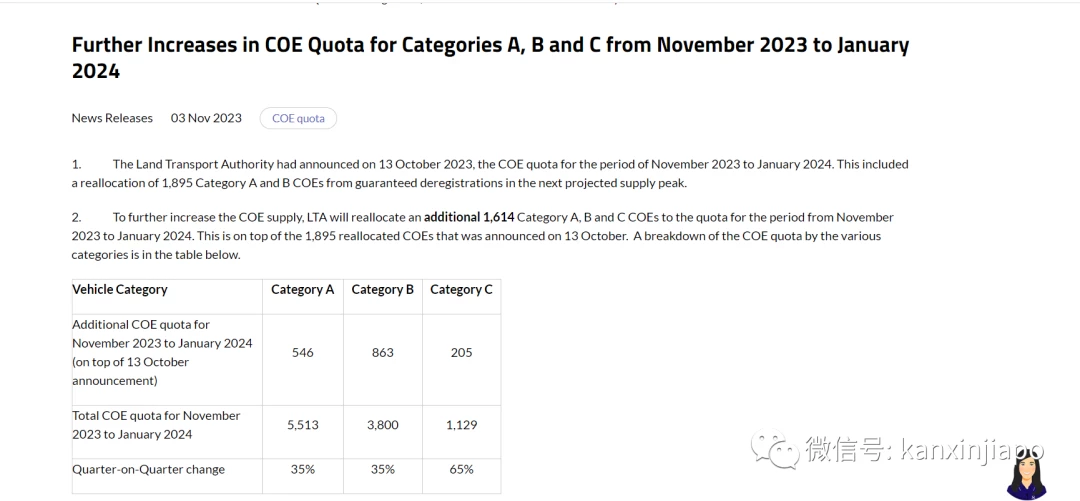Image resolution: width=1080 pixels, height=501 pixels.
Task: Click the cartoon girl avatar icon
Action: pyautogui.click(x=1026, y=475)
